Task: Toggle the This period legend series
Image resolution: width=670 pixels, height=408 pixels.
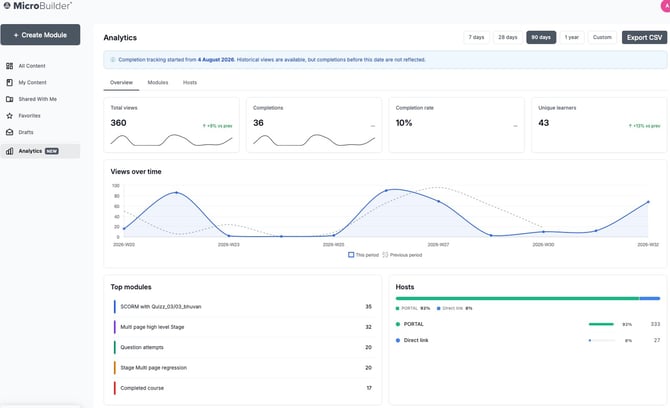Action: point(363,255)
